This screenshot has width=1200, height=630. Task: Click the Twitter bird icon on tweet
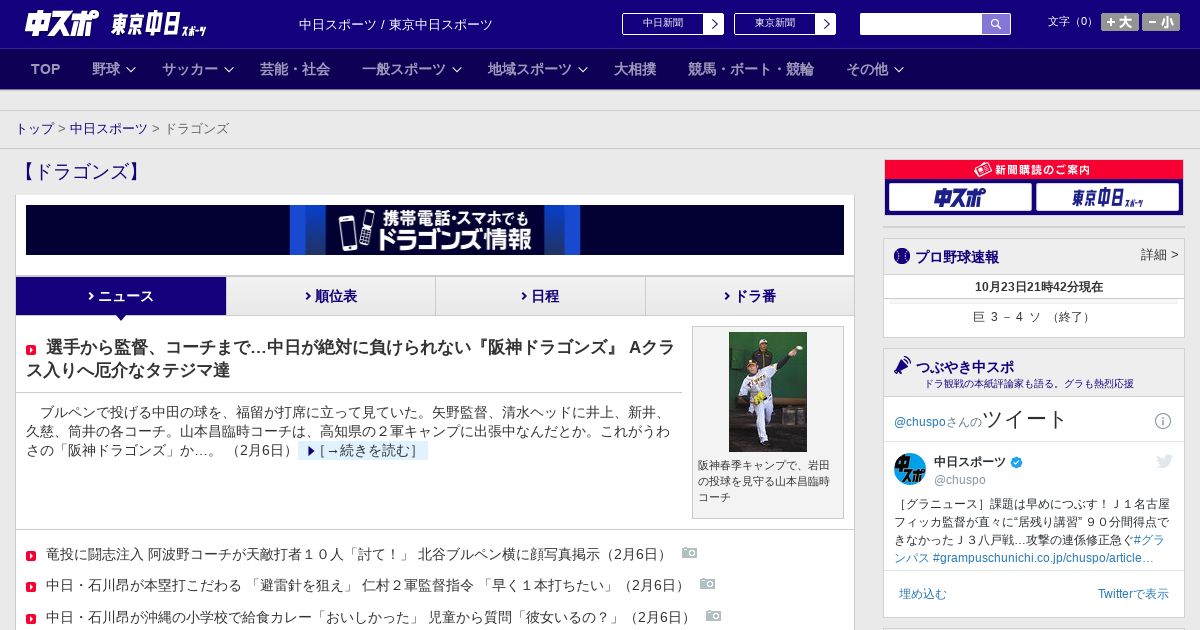(x=1164, y=461)
